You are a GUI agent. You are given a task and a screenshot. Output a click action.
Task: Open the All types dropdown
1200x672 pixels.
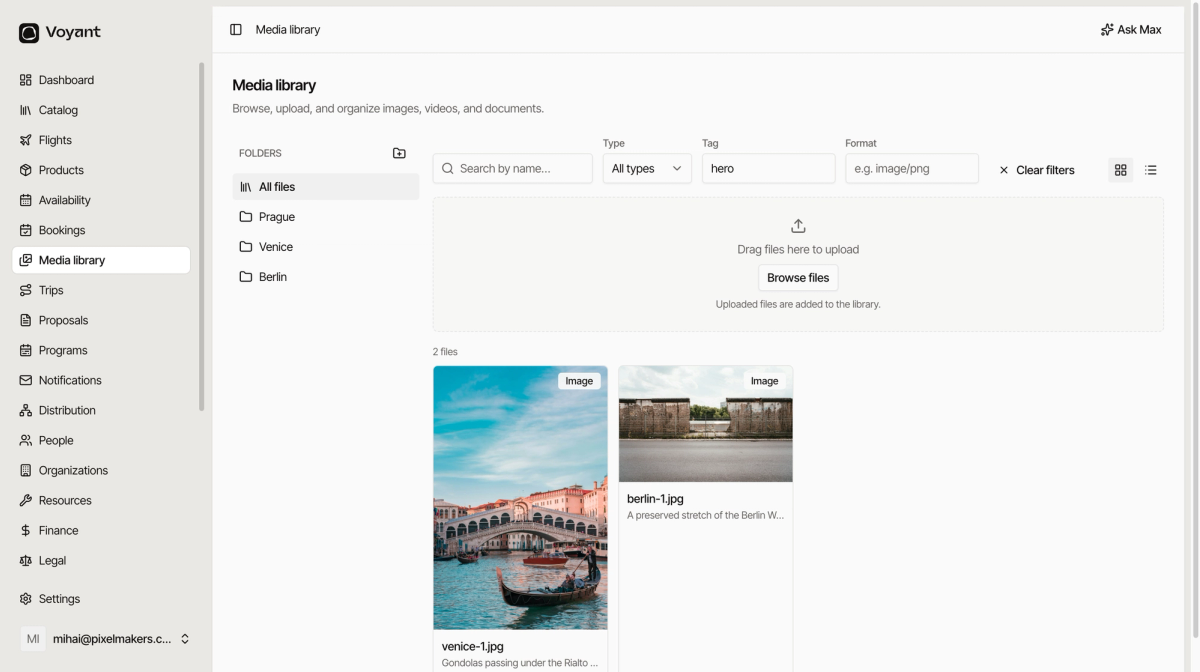pos(647,169)
